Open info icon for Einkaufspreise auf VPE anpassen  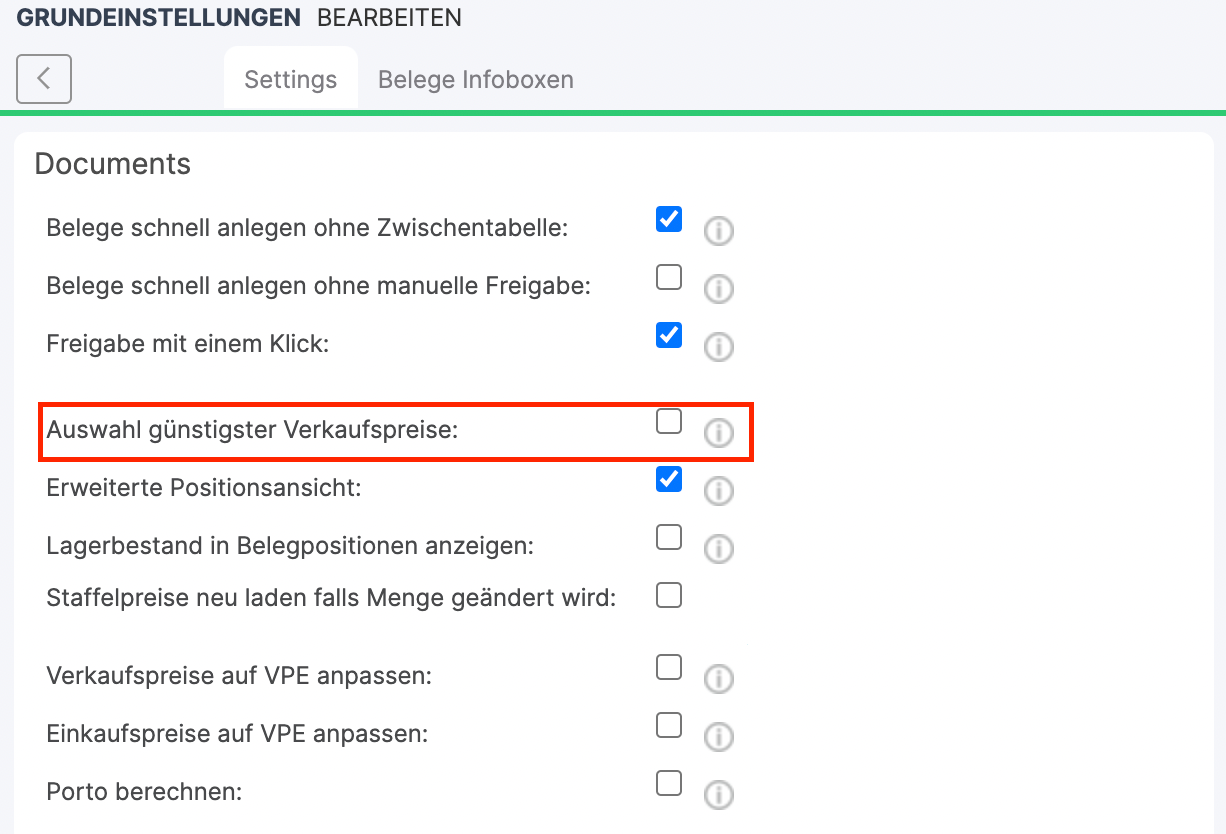click(718, 737)
